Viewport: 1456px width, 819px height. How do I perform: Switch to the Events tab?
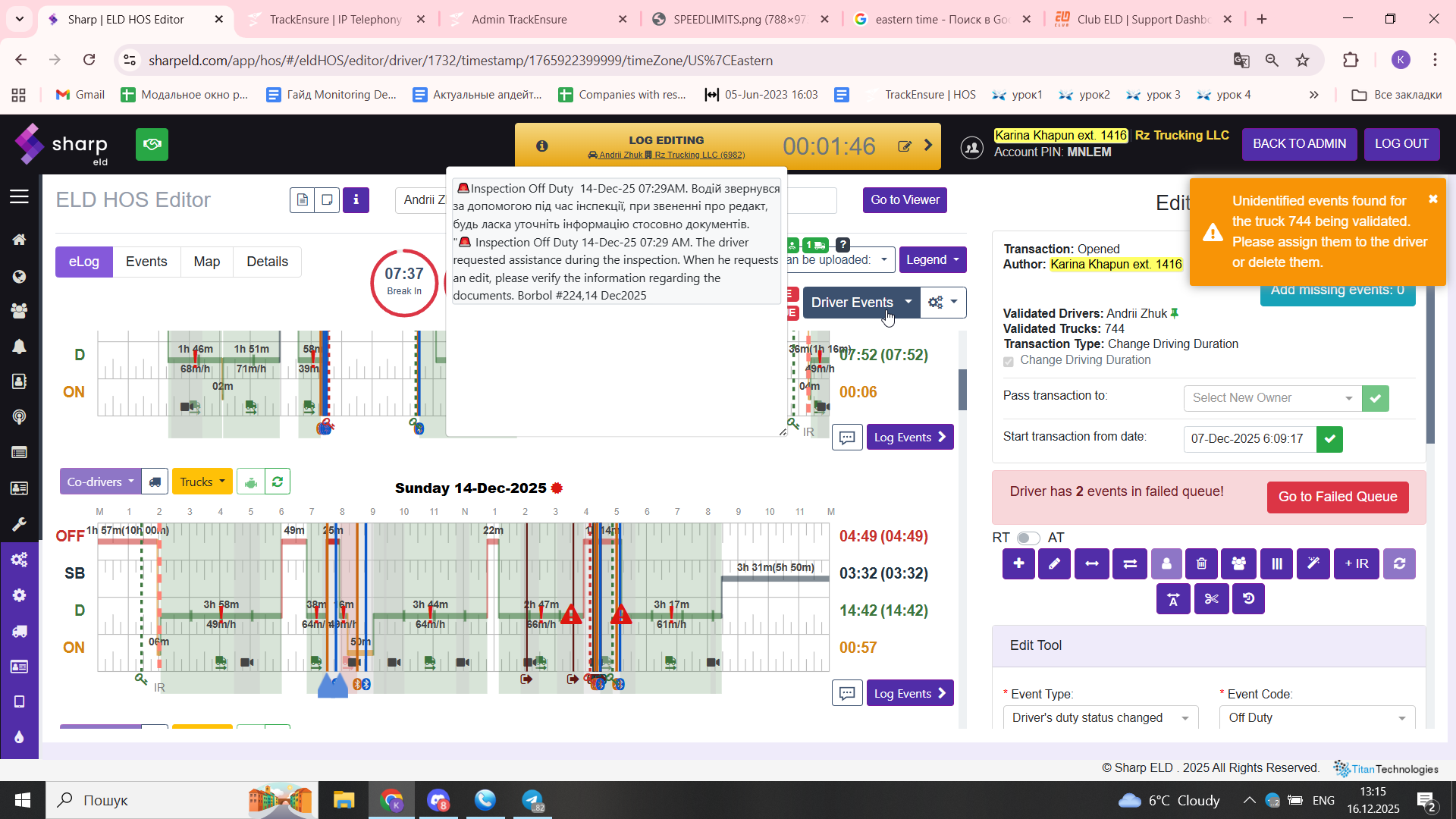[146, 262]
